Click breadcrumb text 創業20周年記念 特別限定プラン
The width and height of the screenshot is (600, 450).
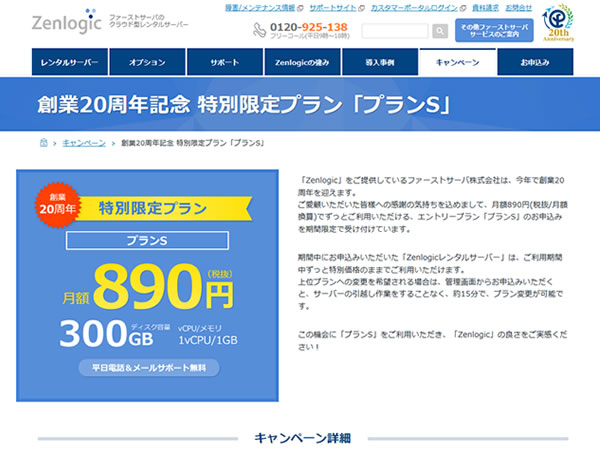click(193, 143)
